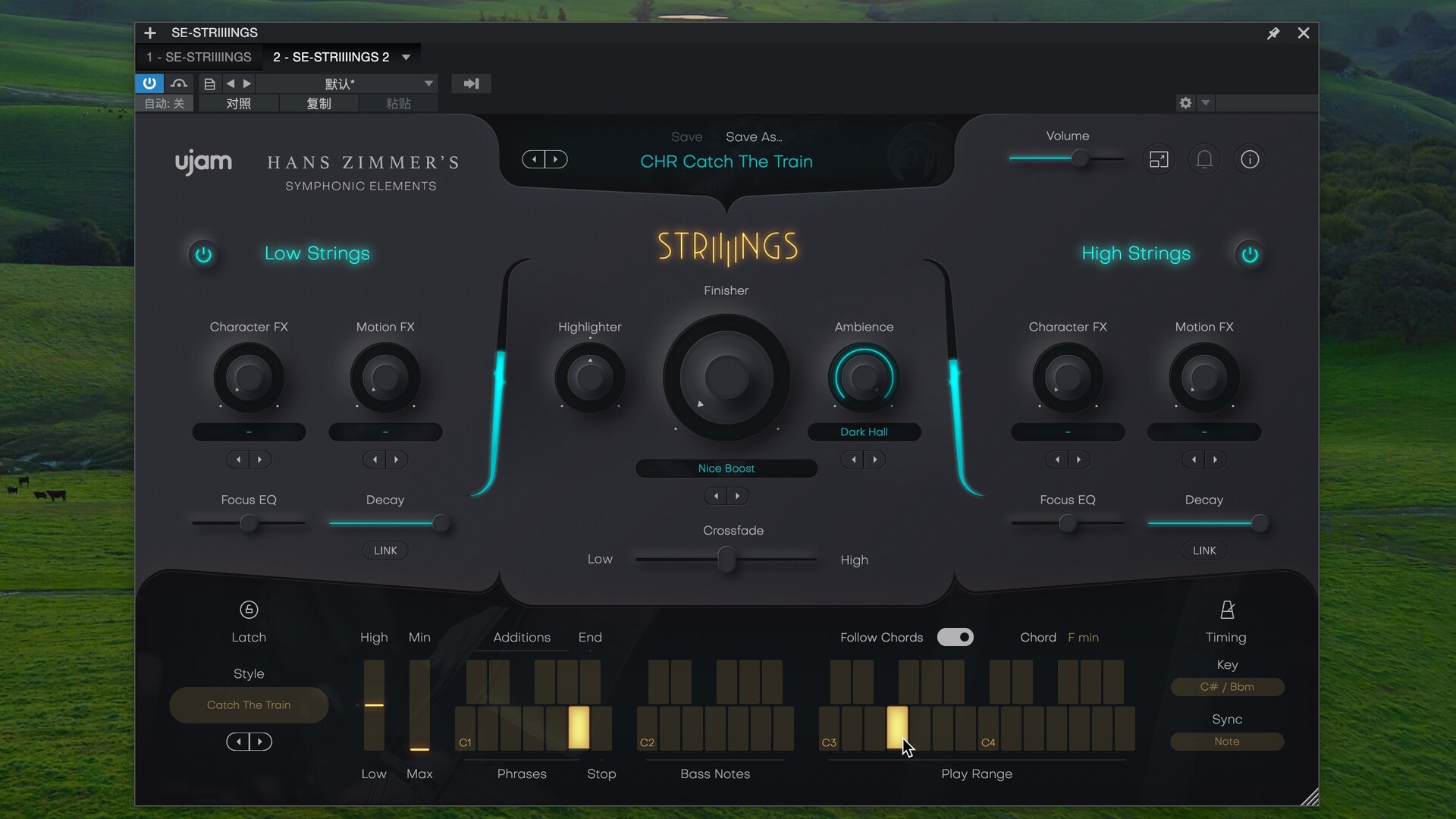
Task: Open host settings gear icon
Action: [x=1185, y=103]
